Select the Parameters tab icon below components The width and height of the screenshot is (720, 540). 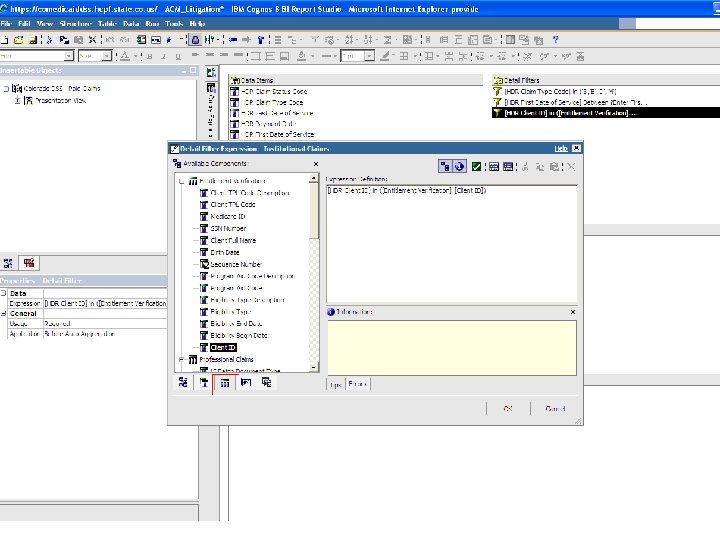pyautogui.click(x=266, y=382)
